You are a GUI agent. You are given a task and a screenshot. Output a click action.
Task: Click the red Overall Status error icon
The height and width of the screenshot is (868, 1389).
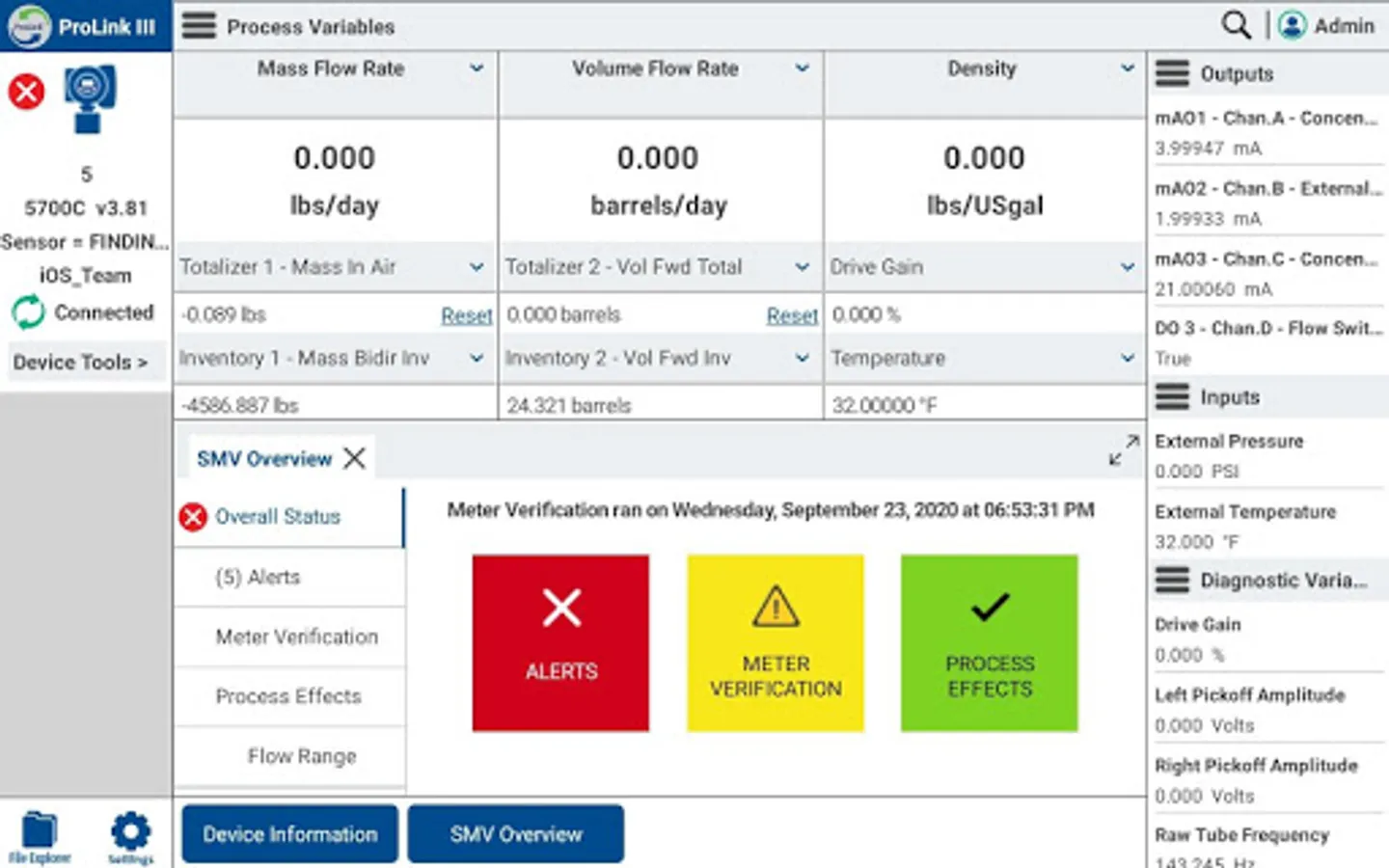(193, 517)
